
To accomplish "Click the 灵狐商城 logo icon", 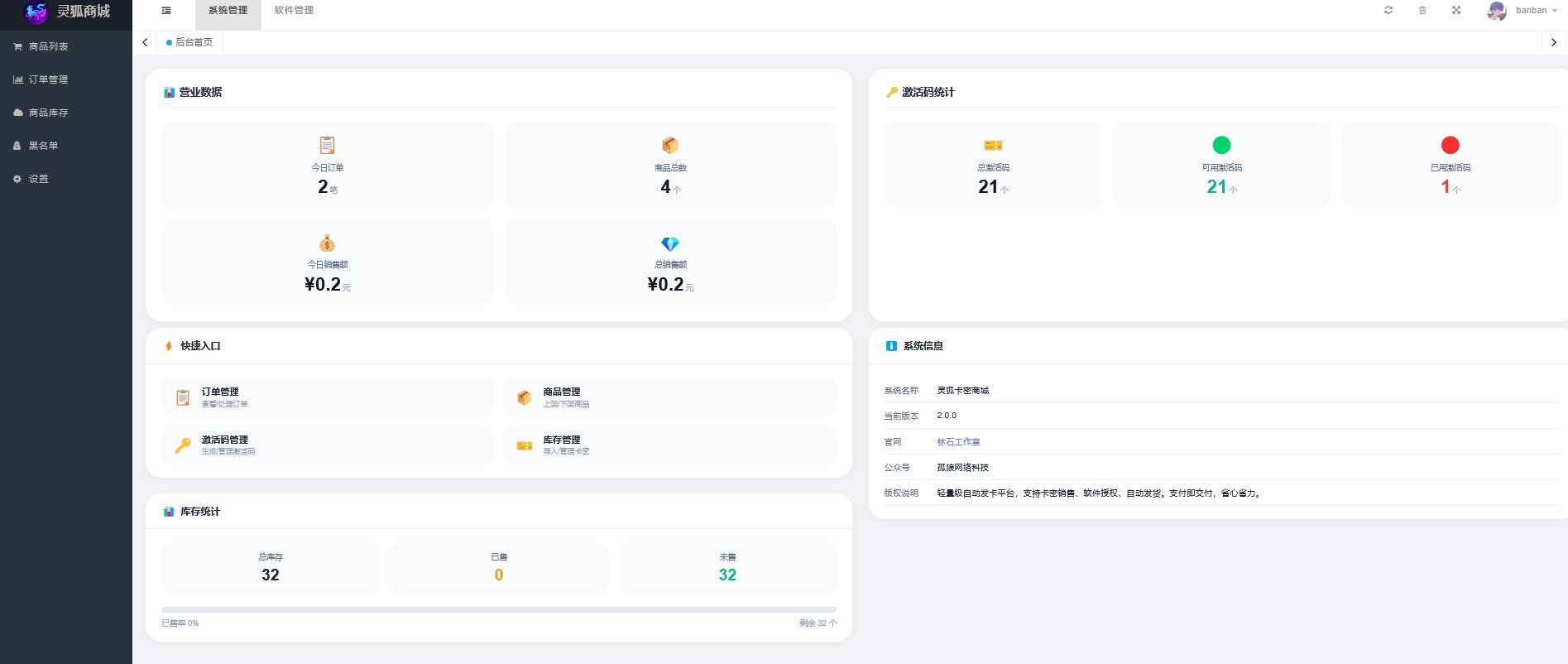I will tap(36, 12).
